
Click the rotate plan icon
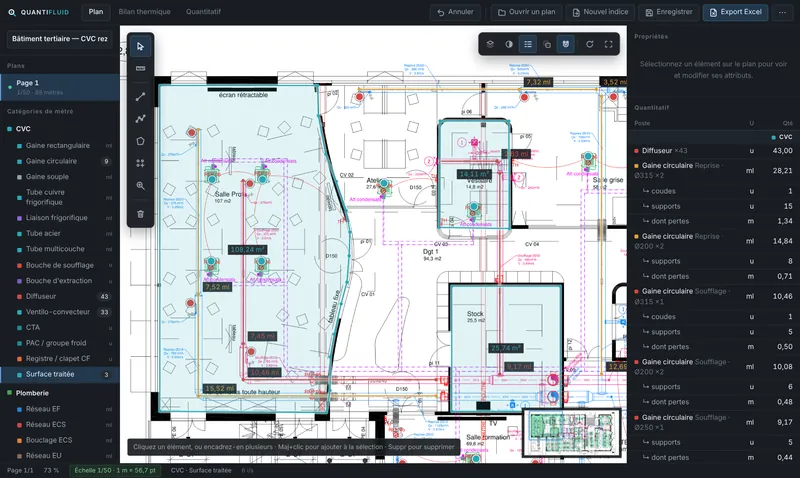tap(589, 44)
